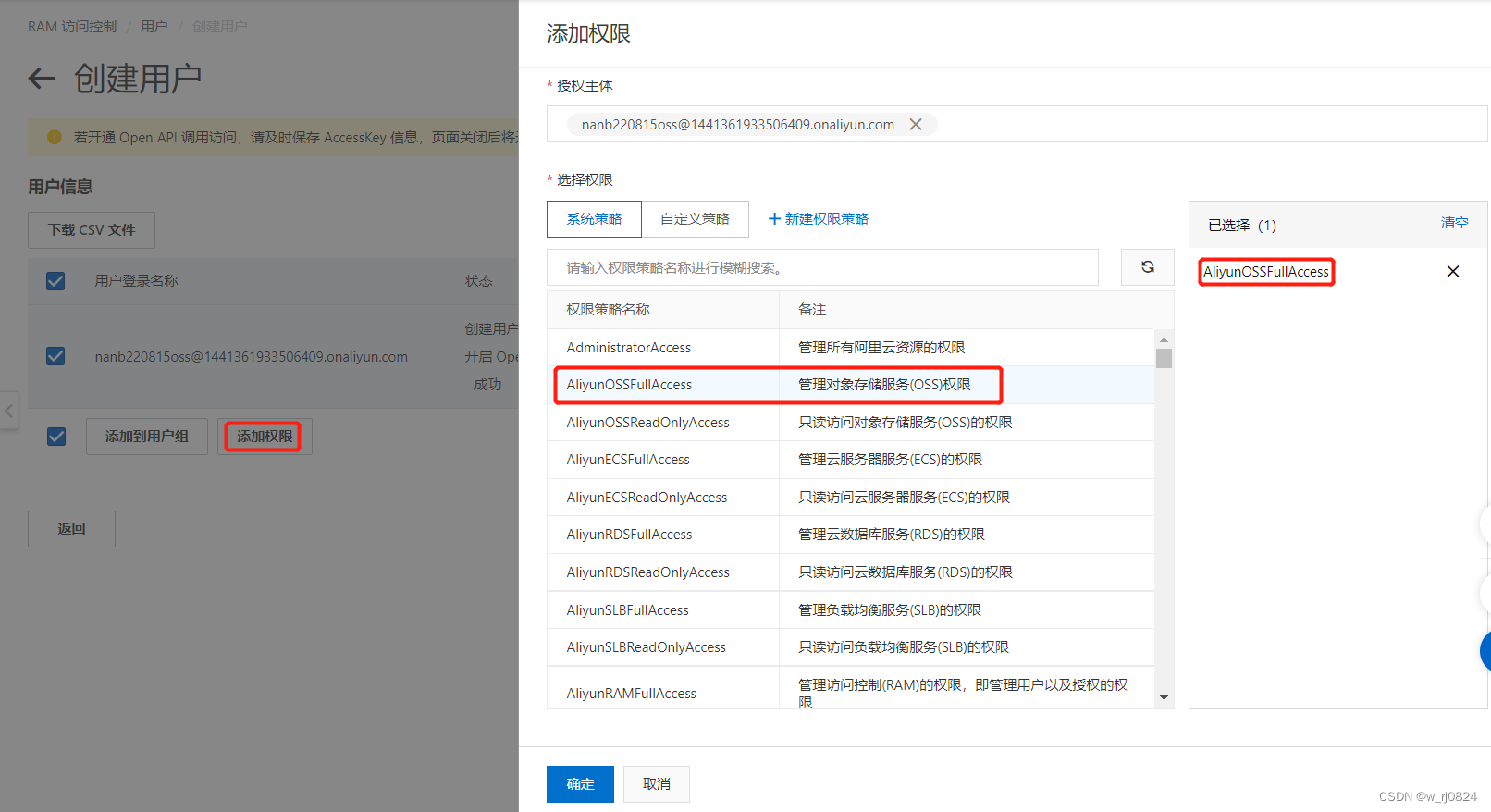Click 清空 to clear selected policies
The width and height of the screenshot is (1491, 812).
[x=1454, y=223]
